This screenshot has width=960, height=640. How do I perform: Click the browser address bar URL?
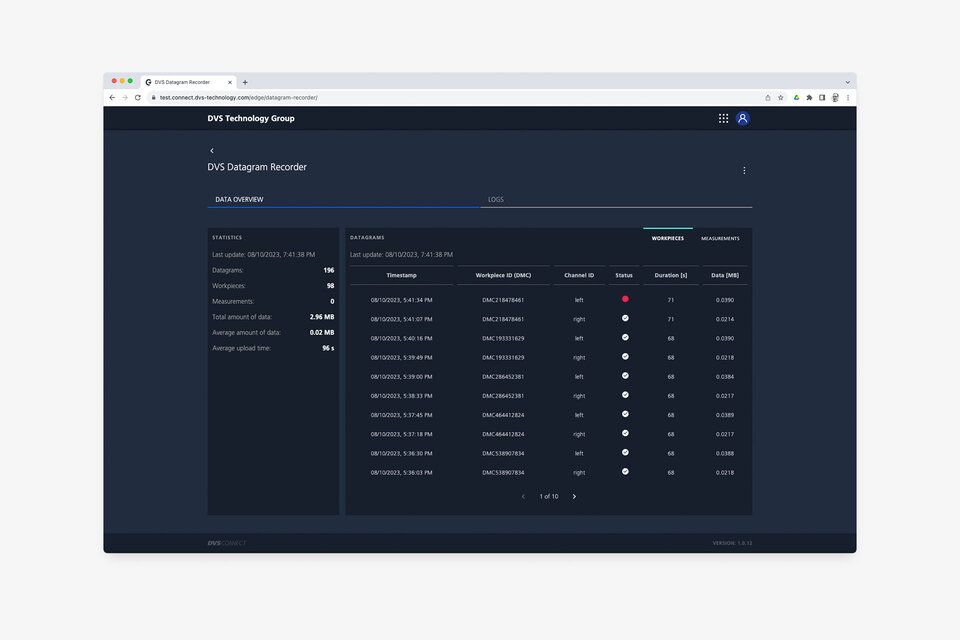point(240,98)
